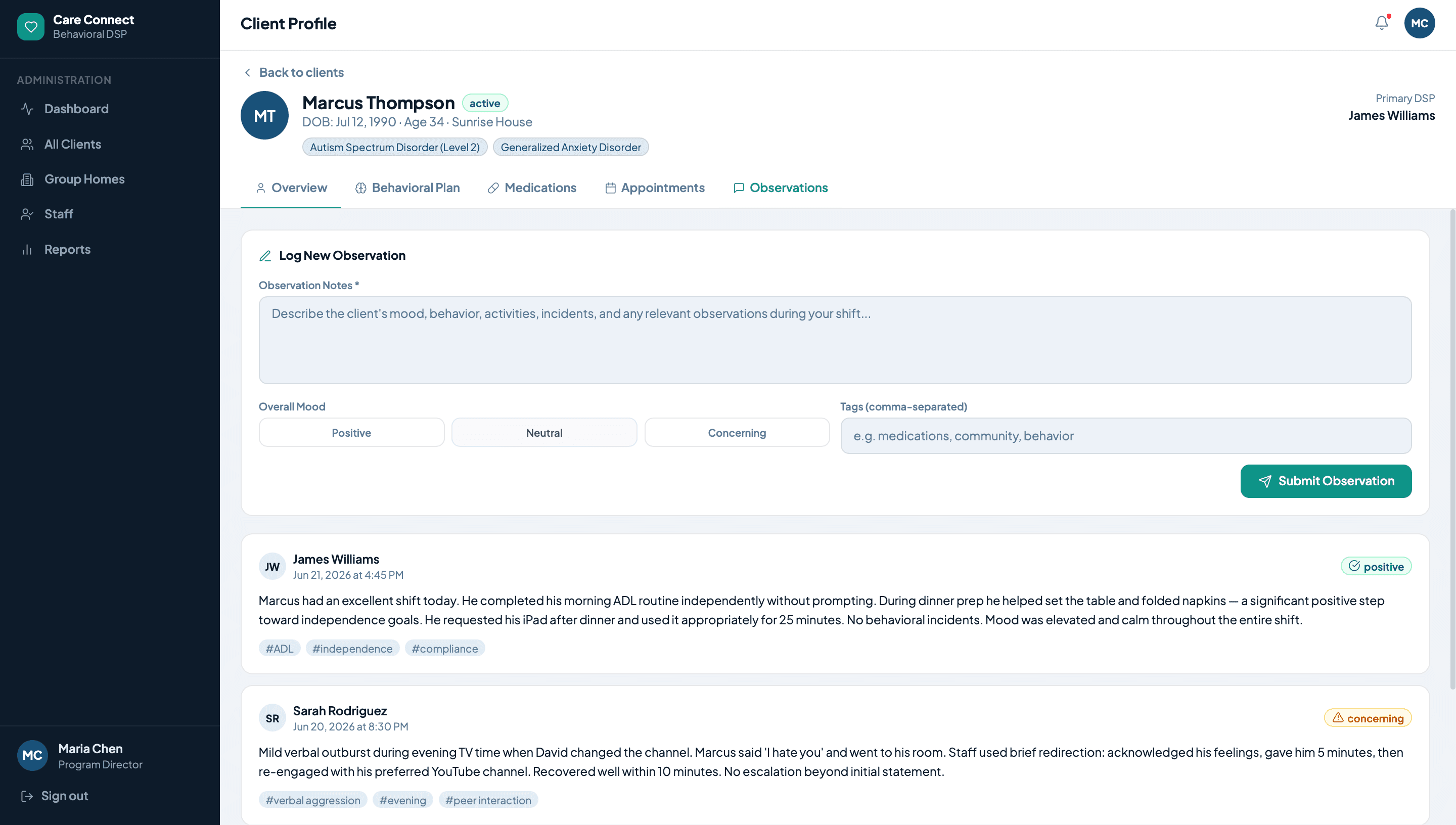Image resolution: width=1456 pixels, height=825 pixels.
Task: Switch to the Appointments tab
Action: [x=654, y=188]
